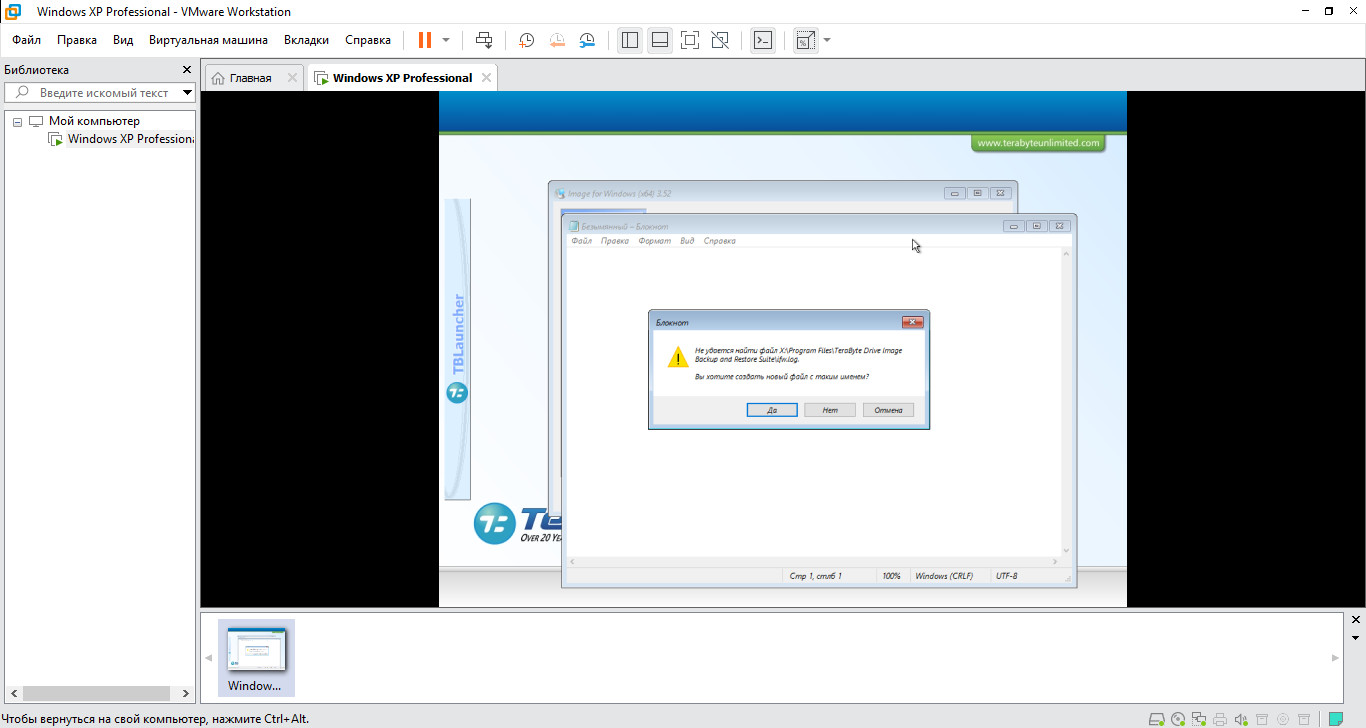Select Windows XP Professional in library tree
The width and height of the screenshot is (1366, 728).
click(131, 139)
